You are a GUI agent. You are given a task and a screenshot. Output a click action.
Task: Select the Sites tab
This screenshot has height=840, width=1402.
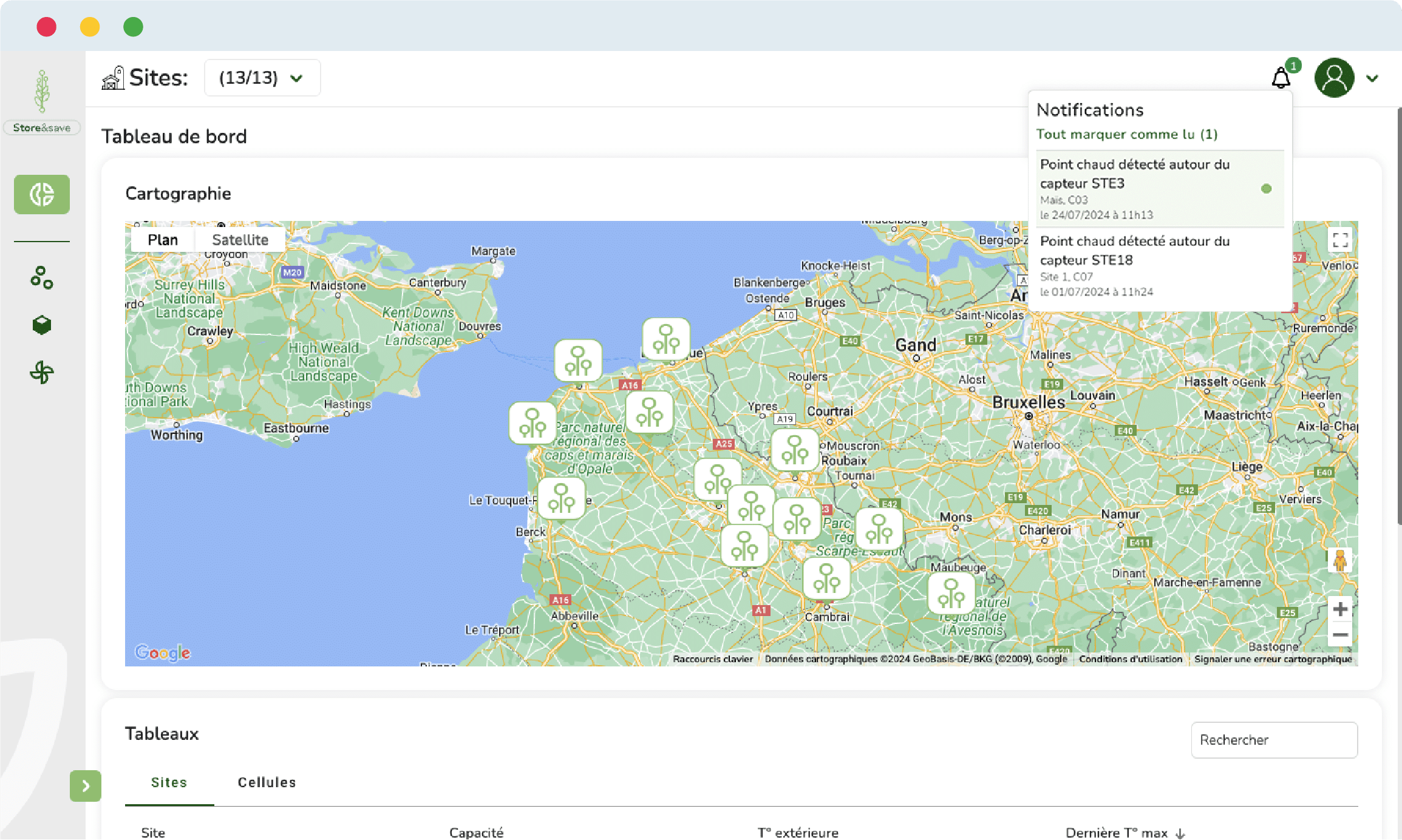pos(169,782)
